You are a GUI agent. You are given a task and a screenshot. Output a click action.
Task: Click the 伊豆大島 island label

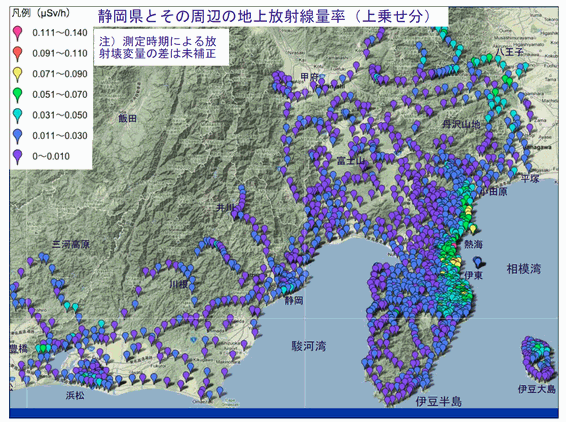(537, 389)
